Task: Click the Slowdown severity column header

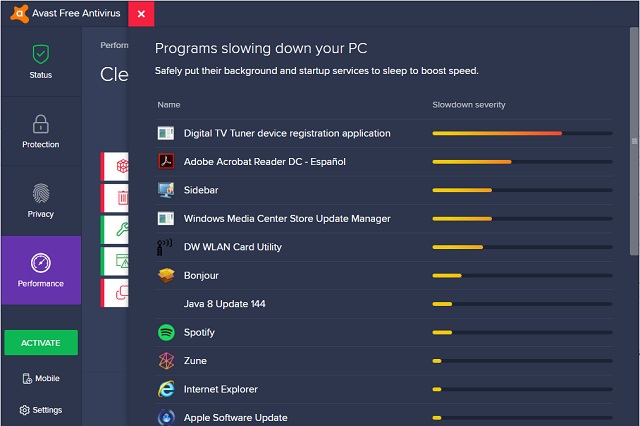Action: [469, 105]
